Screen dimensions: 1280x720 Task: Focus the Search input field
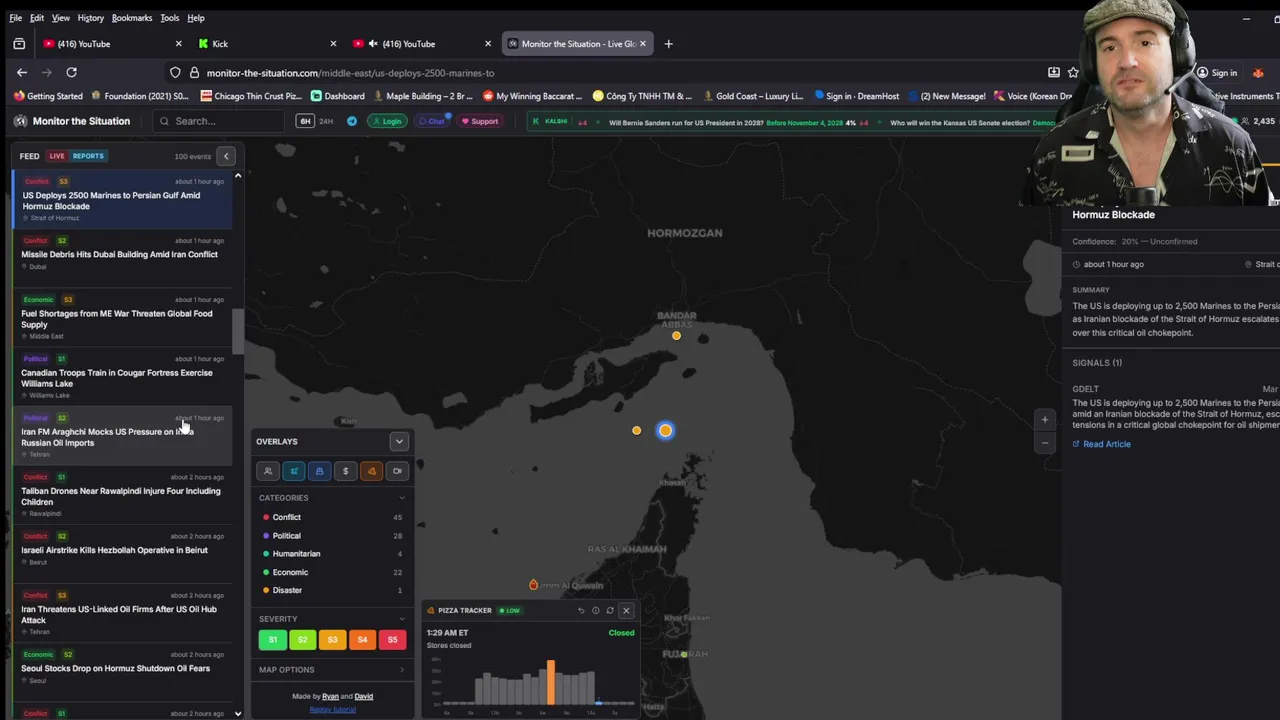(x=221, y=121)
